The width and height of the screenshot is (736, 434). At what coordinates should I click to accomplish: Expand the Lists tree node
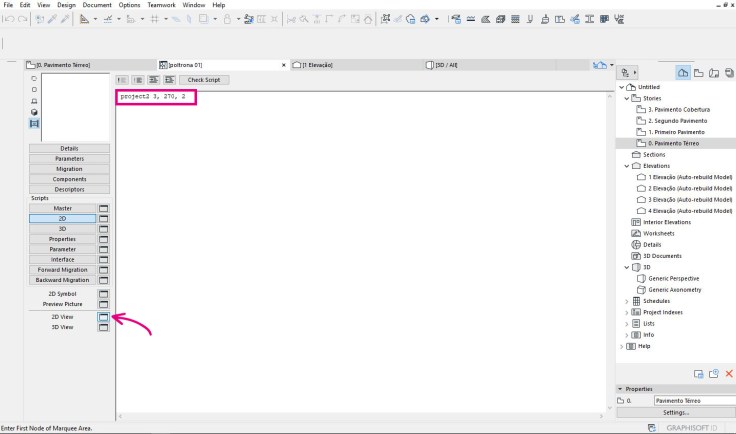point(627,324)
